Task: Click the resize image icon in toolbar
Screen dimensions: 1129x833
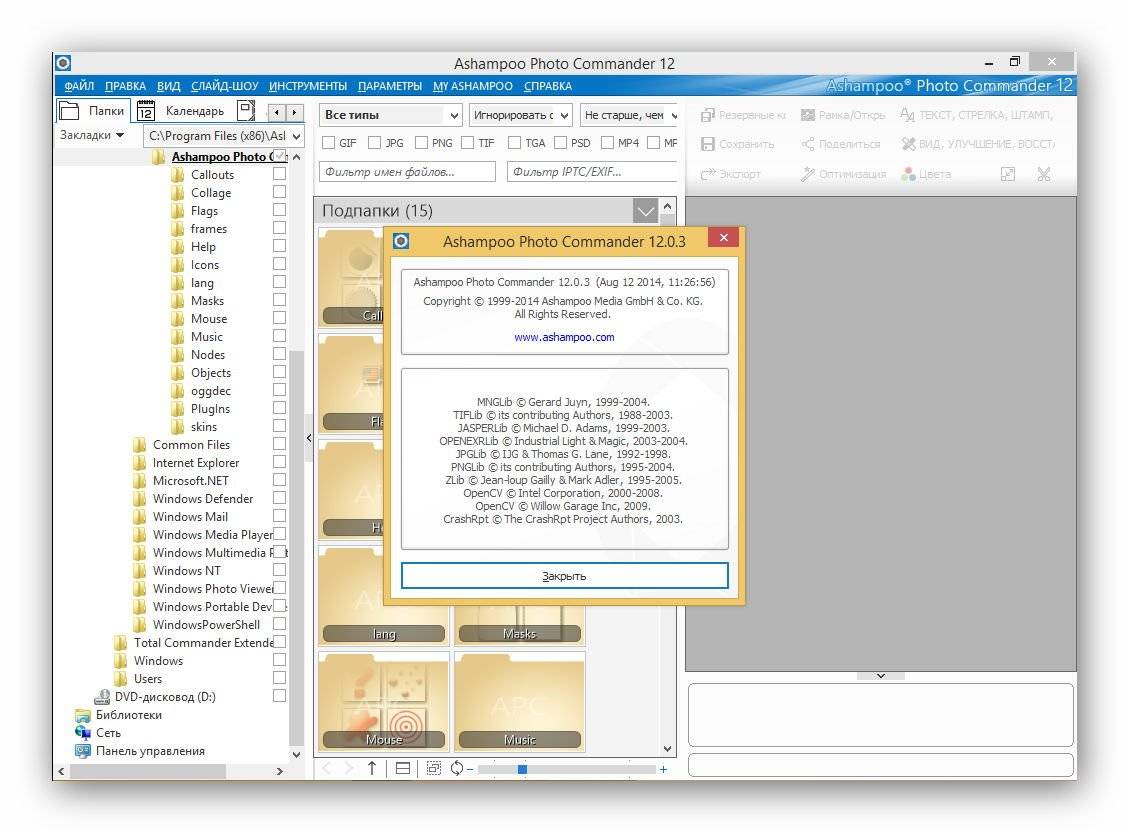Action: click(1008, 174)
